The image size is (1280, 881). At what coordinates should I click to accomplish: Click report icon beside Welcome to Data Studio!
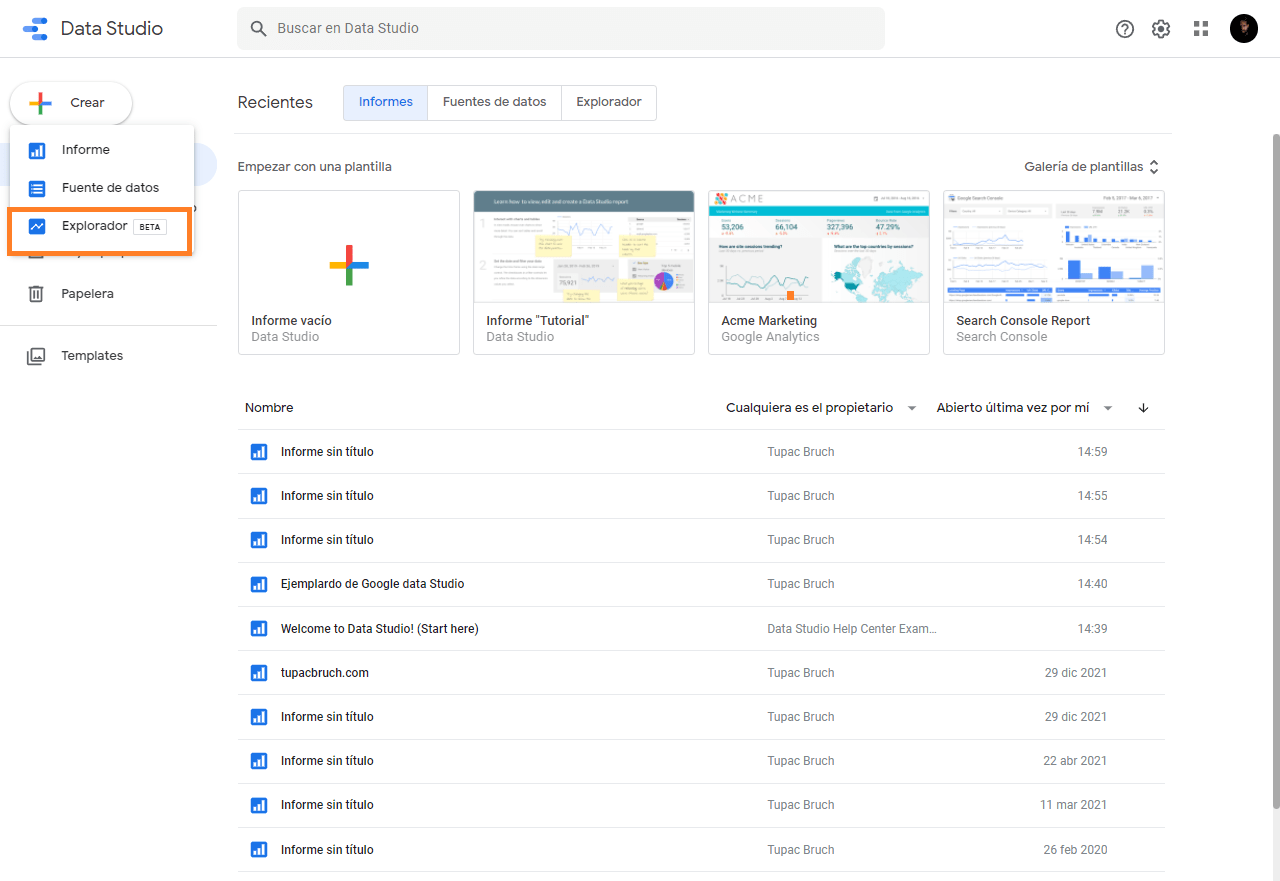[259, 629]
